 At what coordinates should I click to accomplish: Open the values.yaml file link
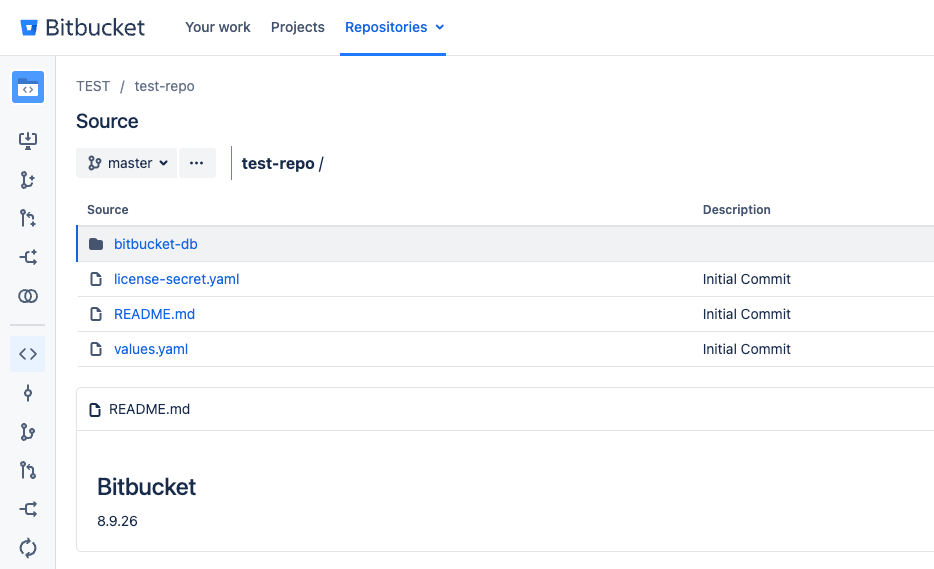pos(151,349)
